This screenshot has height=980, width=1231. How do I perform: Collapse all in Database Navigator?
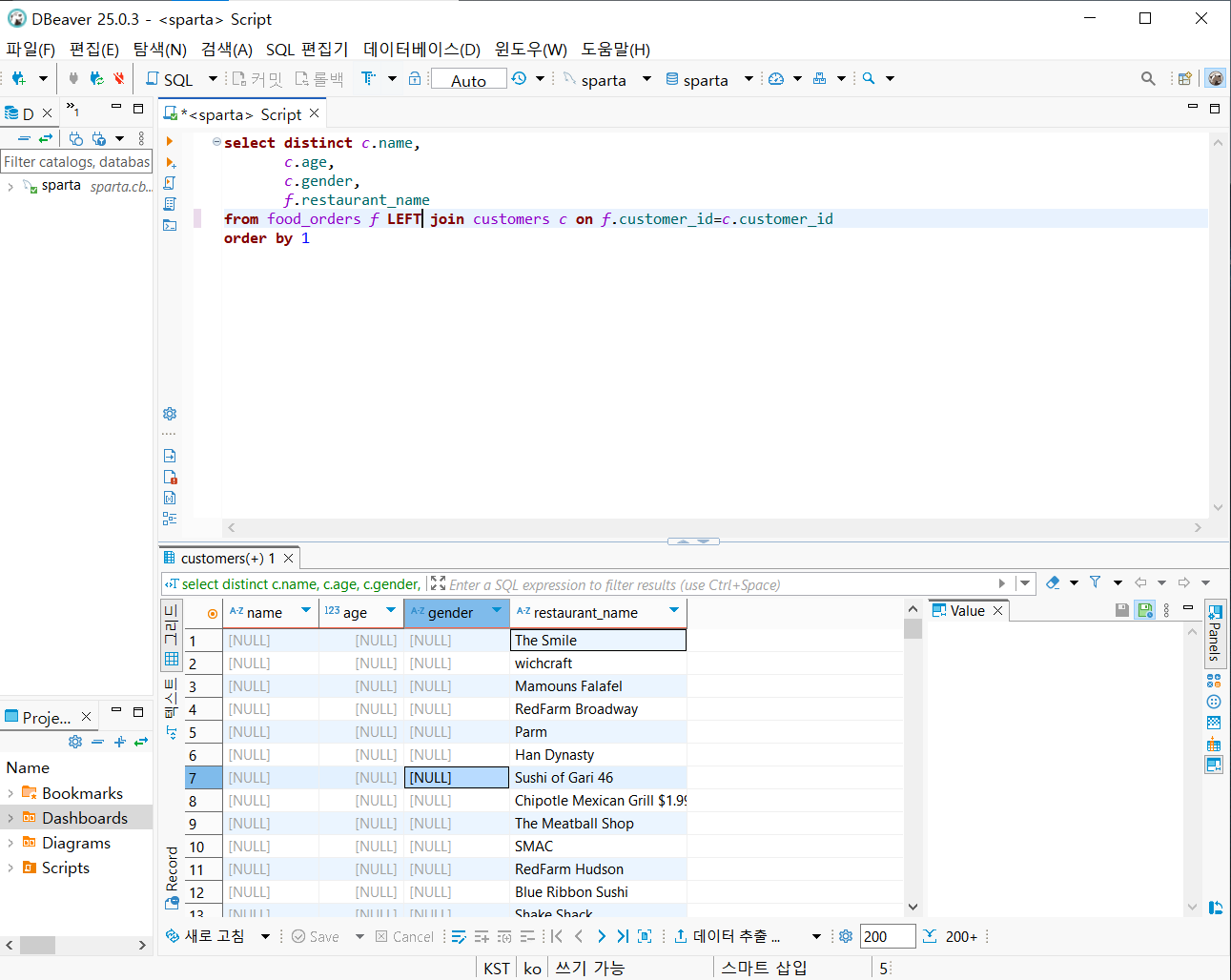(24, 139)
